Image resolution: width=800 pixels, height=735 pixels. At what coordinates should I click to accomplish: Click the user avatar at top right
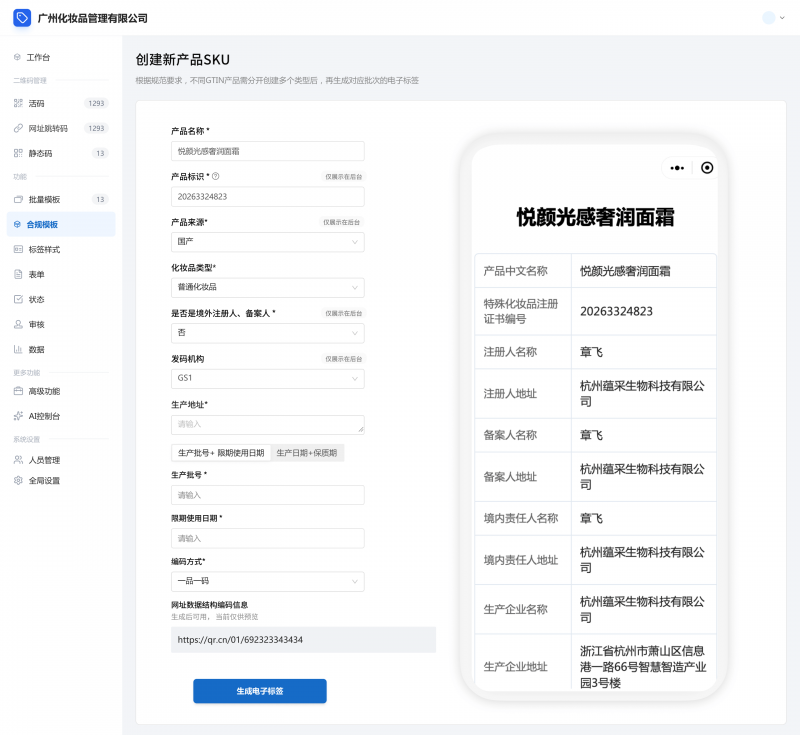[768, 18]
